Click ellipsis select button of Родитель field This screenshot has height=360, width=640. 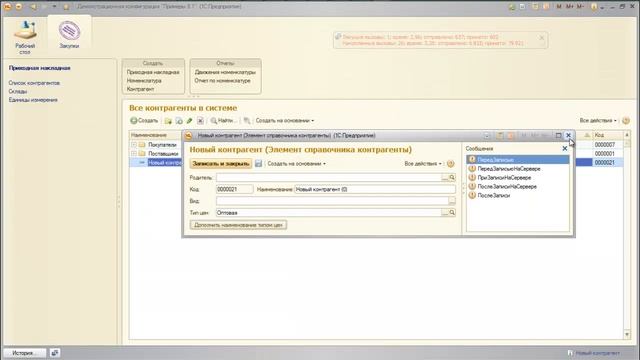(x=445, y=178)
